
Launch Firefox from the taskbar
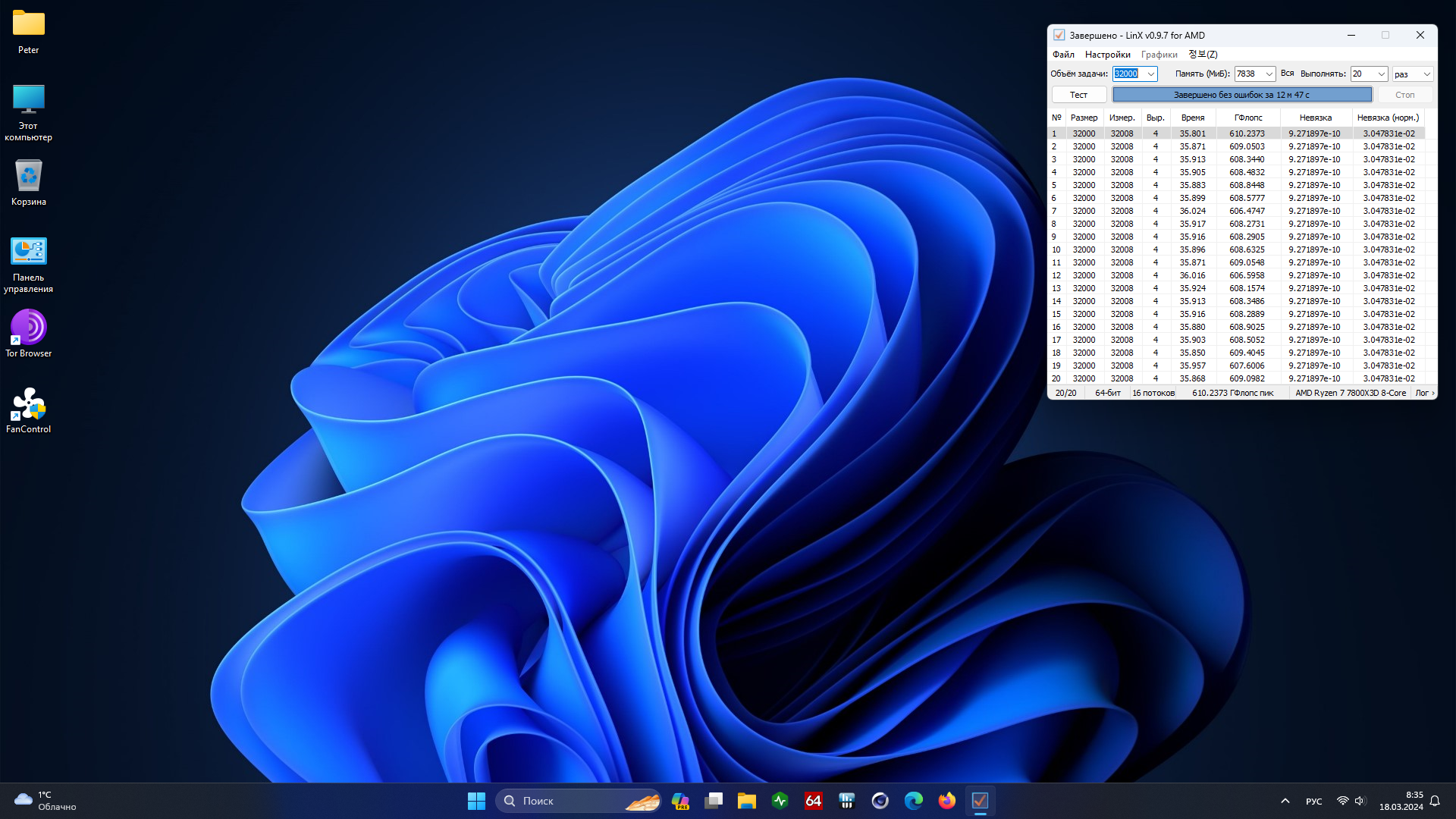pyautogui.click(x=946, y=801)
